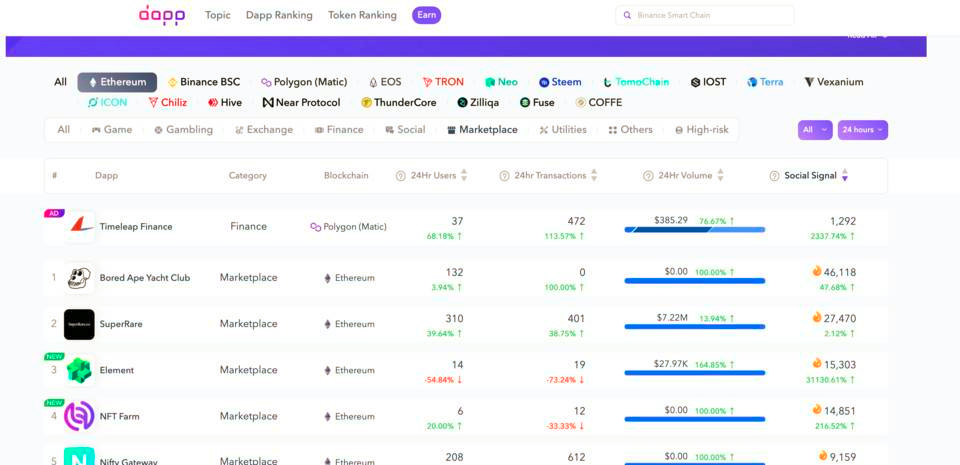Filter by Steem chain
This screenshot has height=465, width=960.
560,82
